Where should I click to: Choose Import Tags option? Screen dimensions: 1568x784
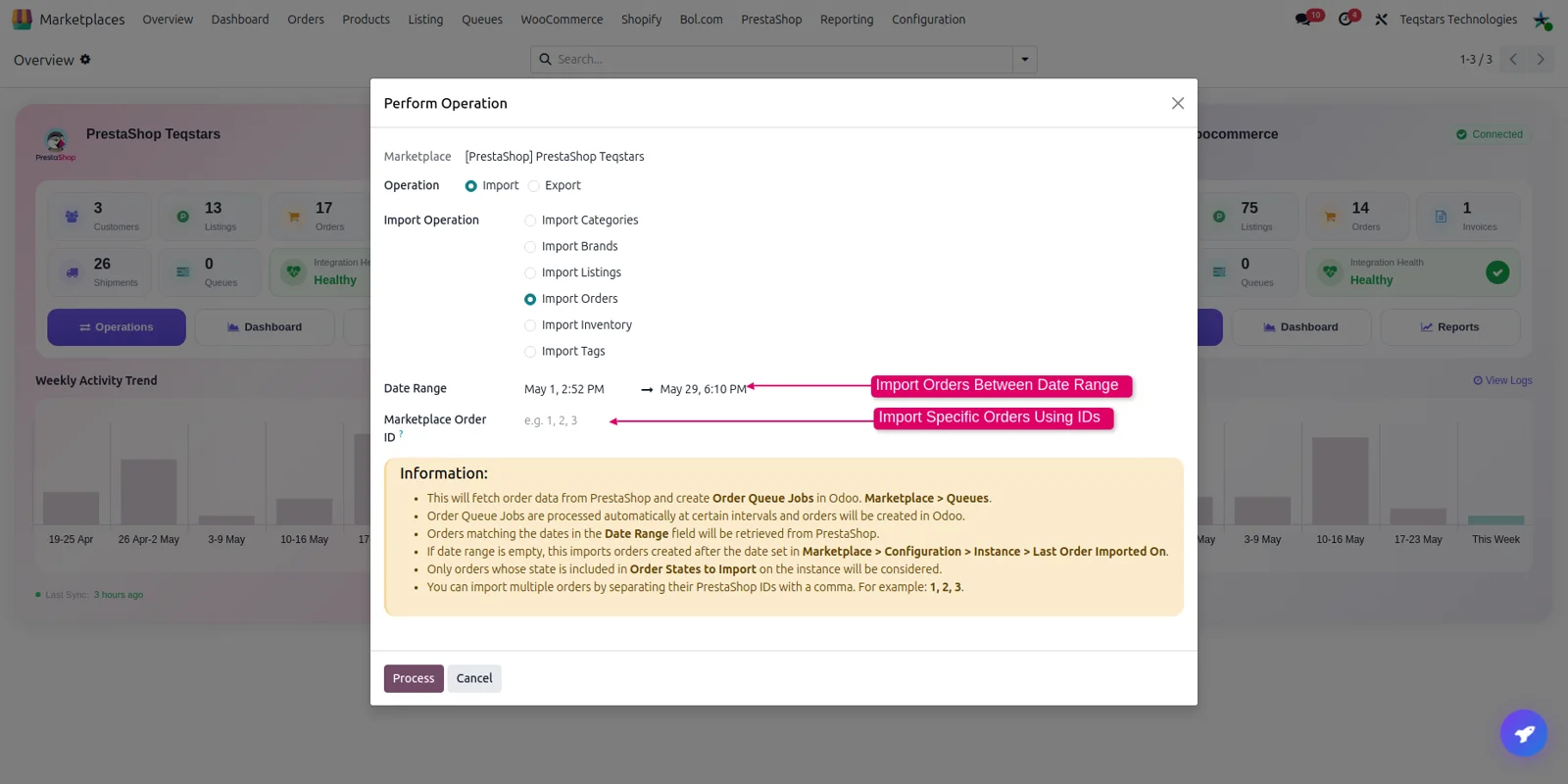click(x=530, y=352)
